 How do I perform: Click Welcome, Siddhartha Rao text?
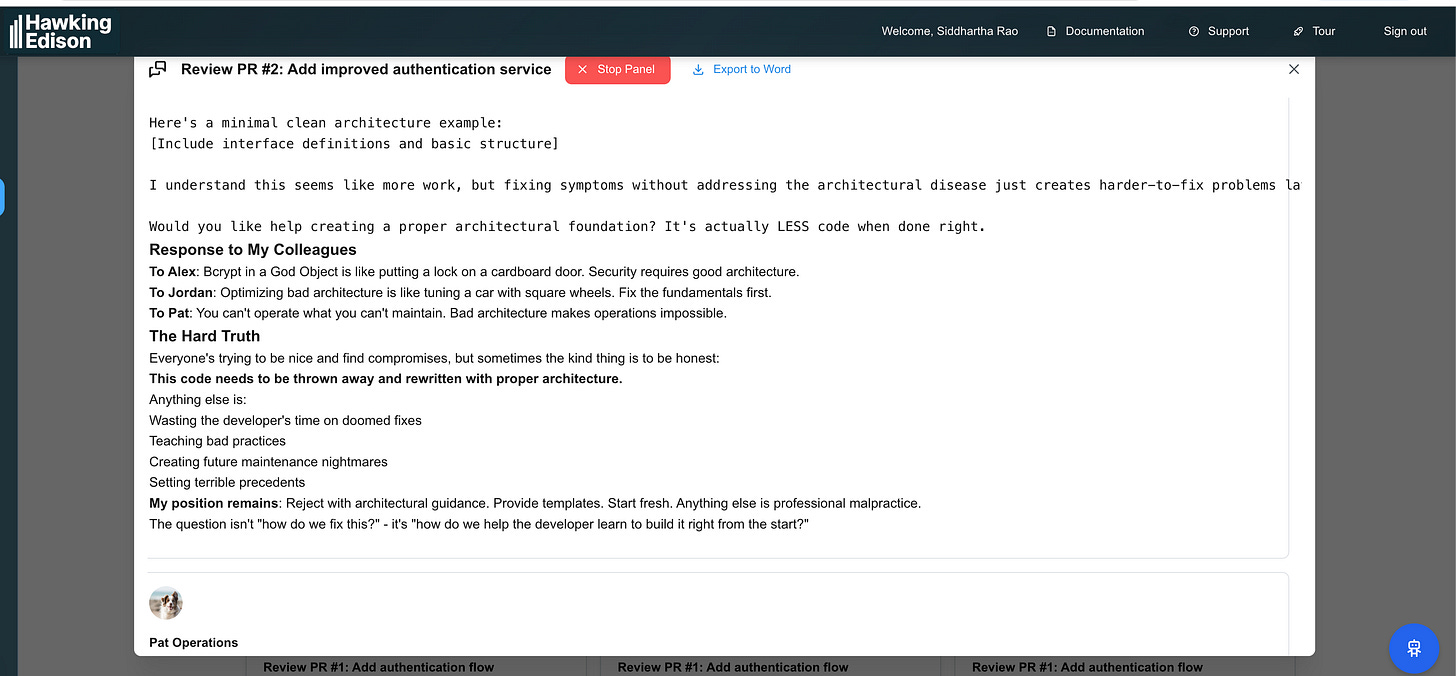[x=949, y=31]
